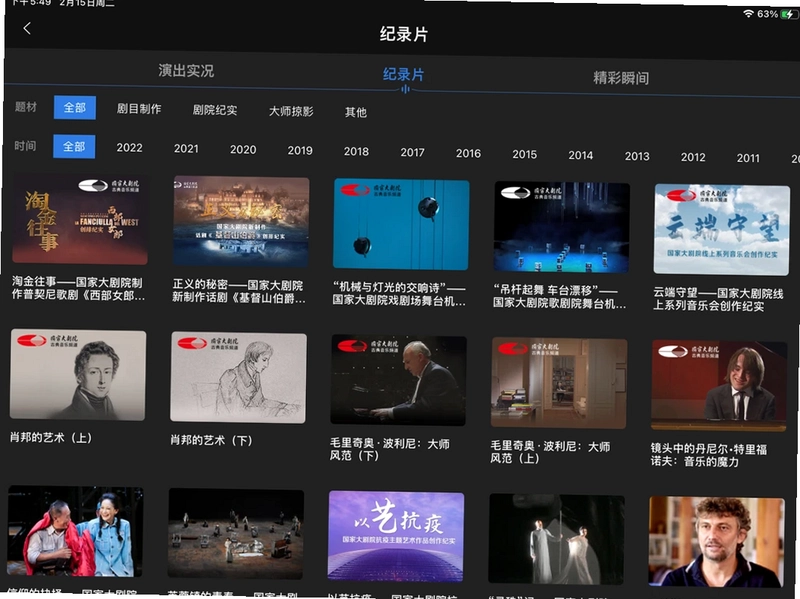Screen dimensions: 800x599
Task: Open the 机械与灯光的交响诗 thumbnail
Action: point(401,224)
